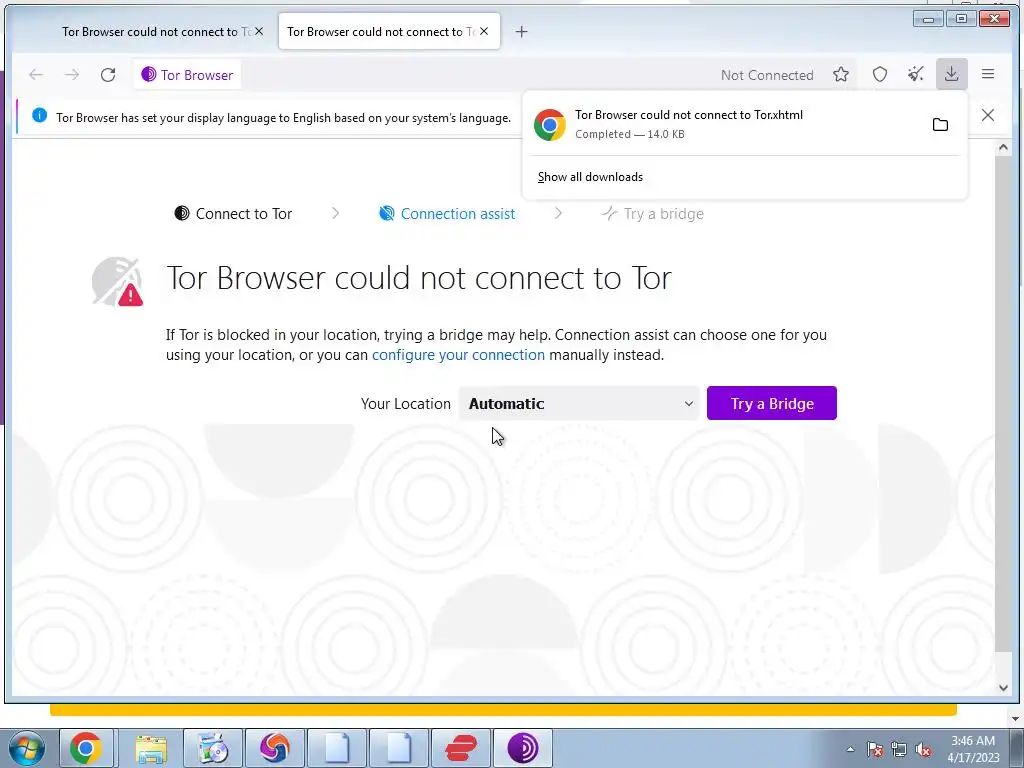Click the network tray icon
The width and height of the screenshot is (1024, 768).
899,749
